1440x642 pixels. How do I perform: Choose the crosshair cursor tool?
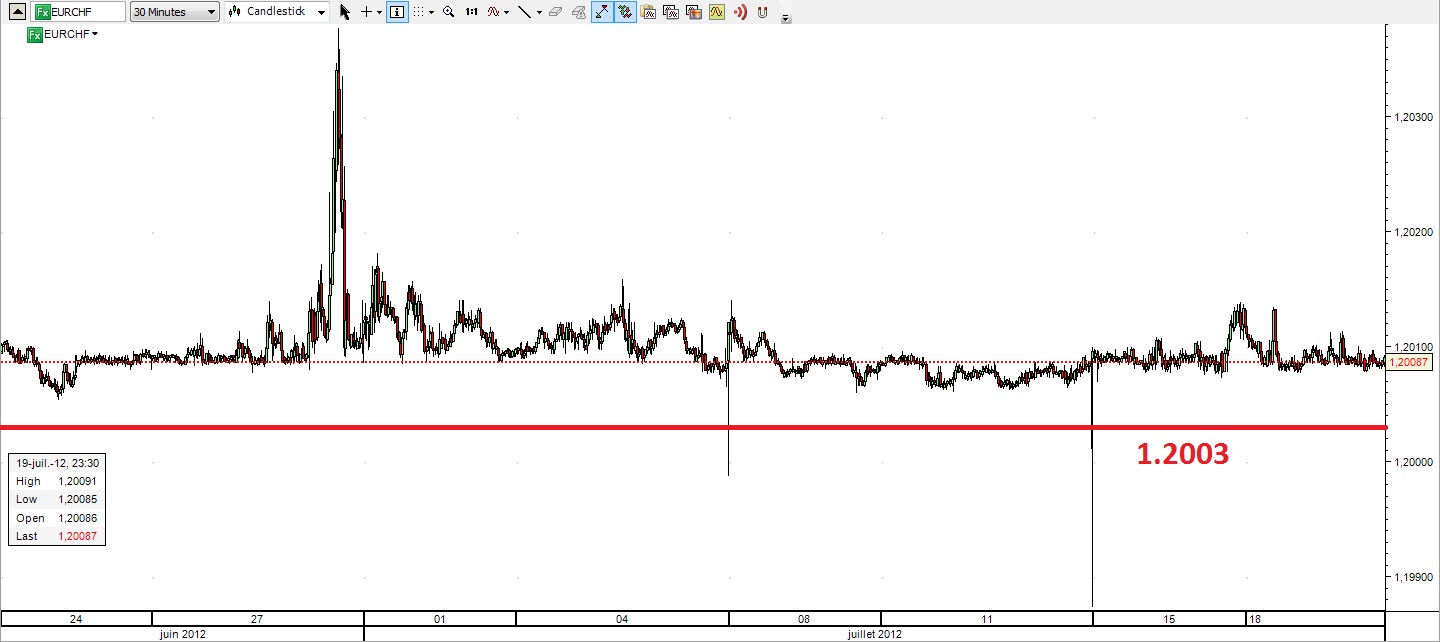click(x=366, y=12)
